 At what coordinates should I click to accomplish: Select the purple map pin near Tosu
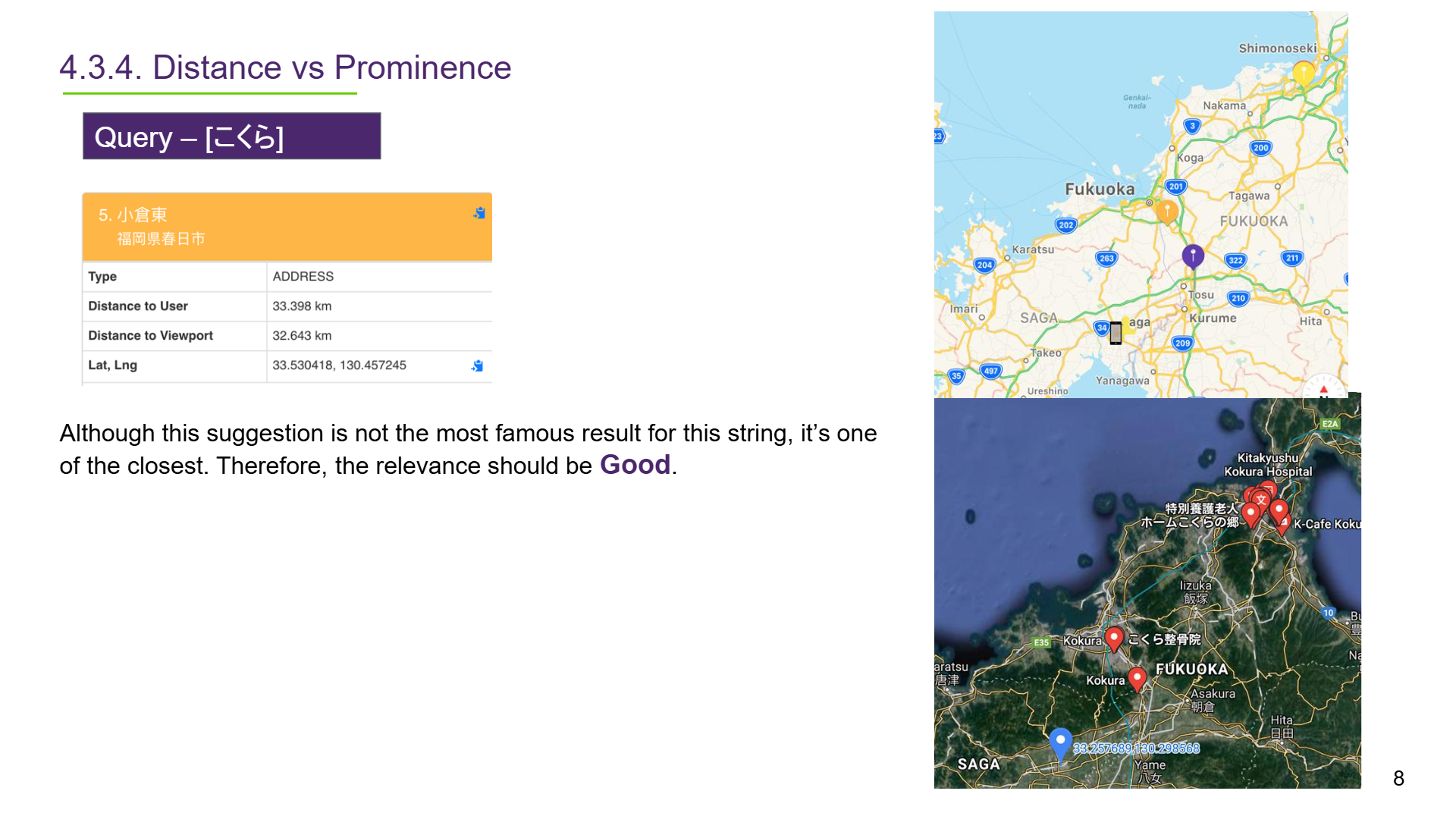pyautogui.click(x=1193, y=256)
